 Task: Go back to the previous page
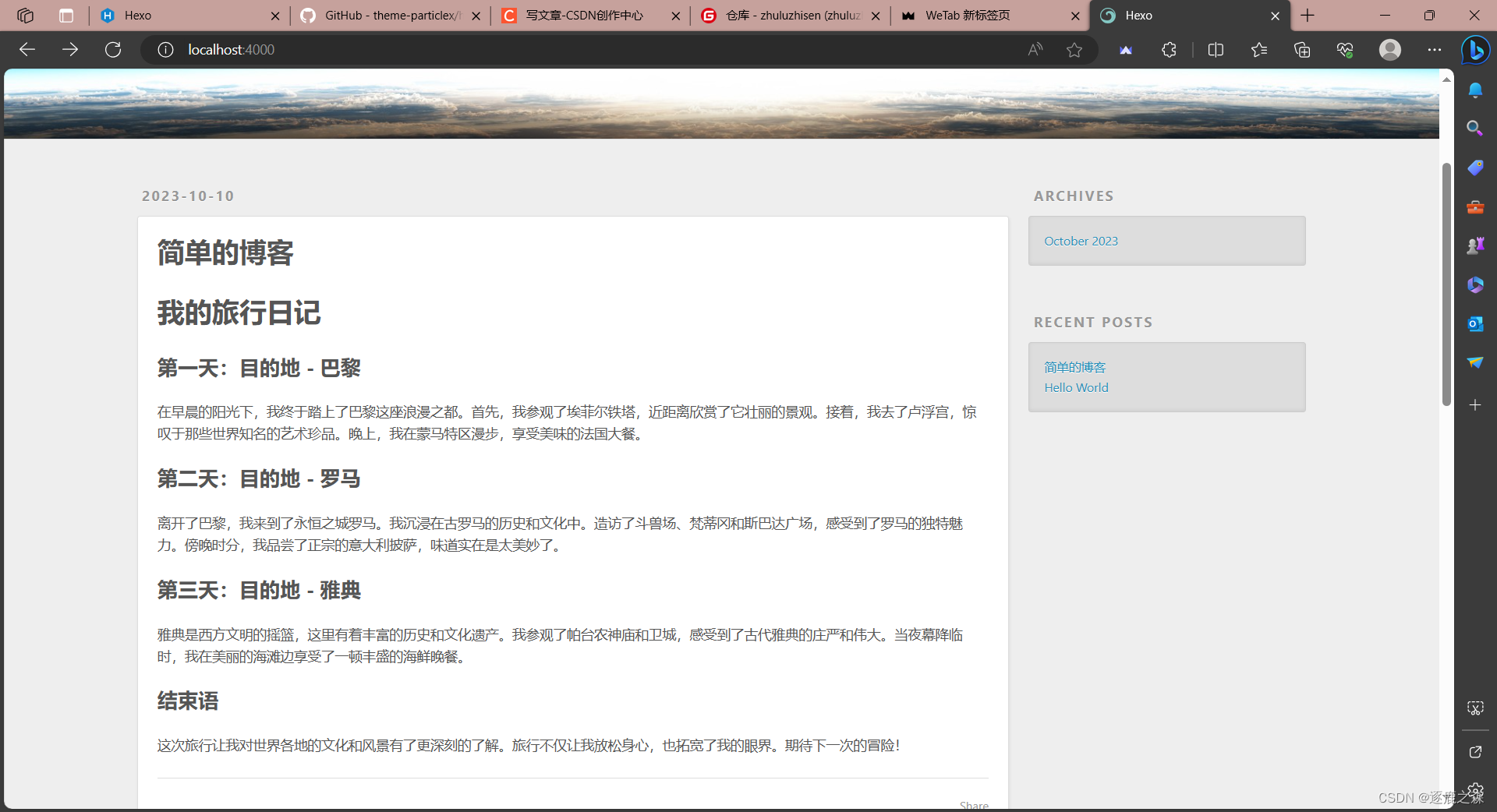click(27, 50)
